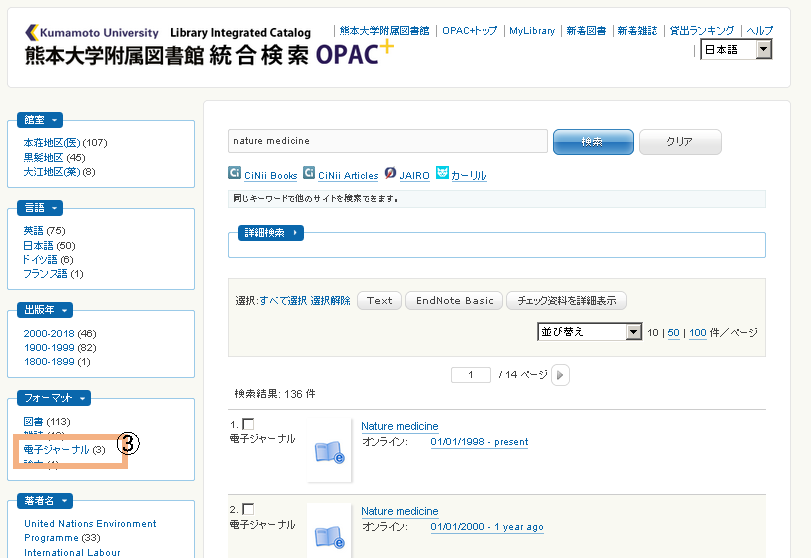Filter by 大江地区(薬) location
Image resolution: width=811 pixels, height=558 pixels.
tap(52, 172)
